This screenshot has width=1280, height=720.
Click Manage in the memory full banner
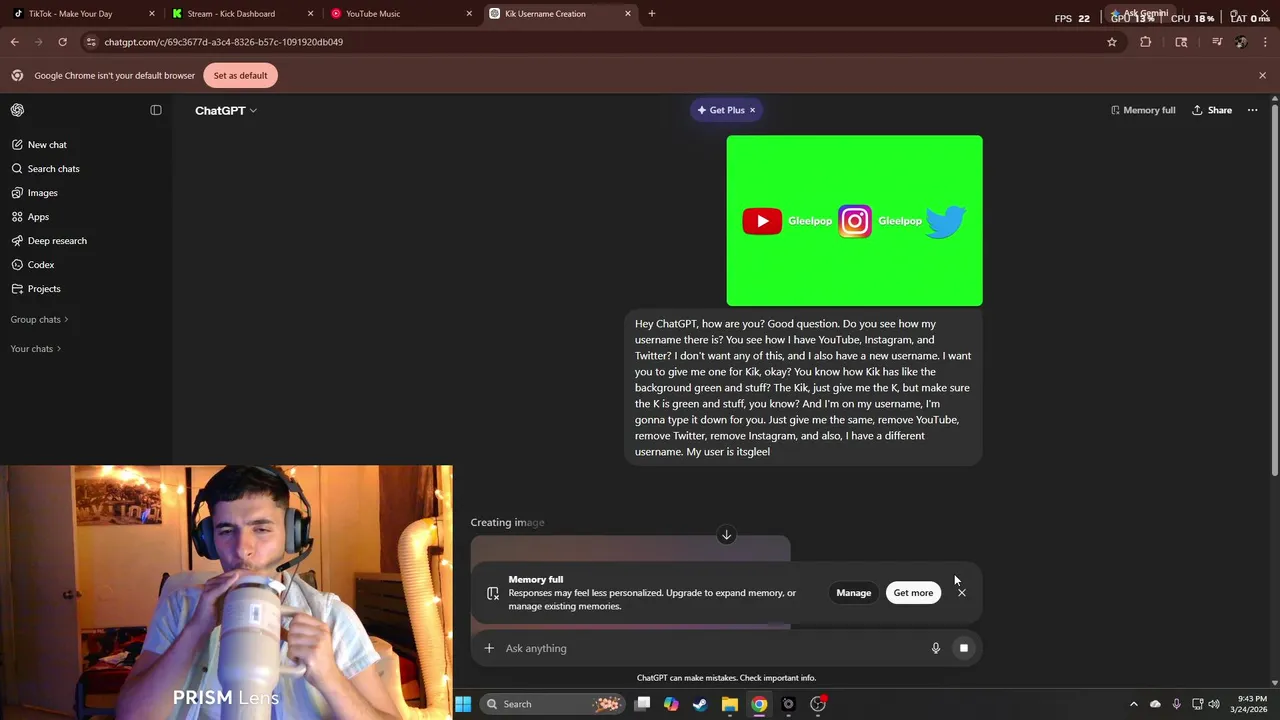pos(854,593)
